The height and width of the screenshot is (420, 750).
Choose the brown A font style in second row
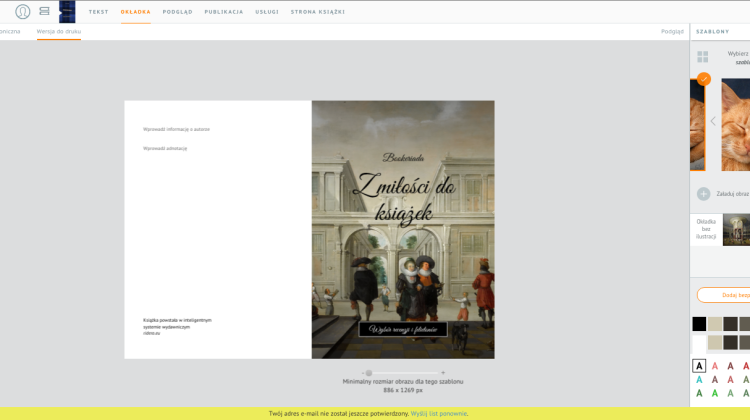[715, 380]
